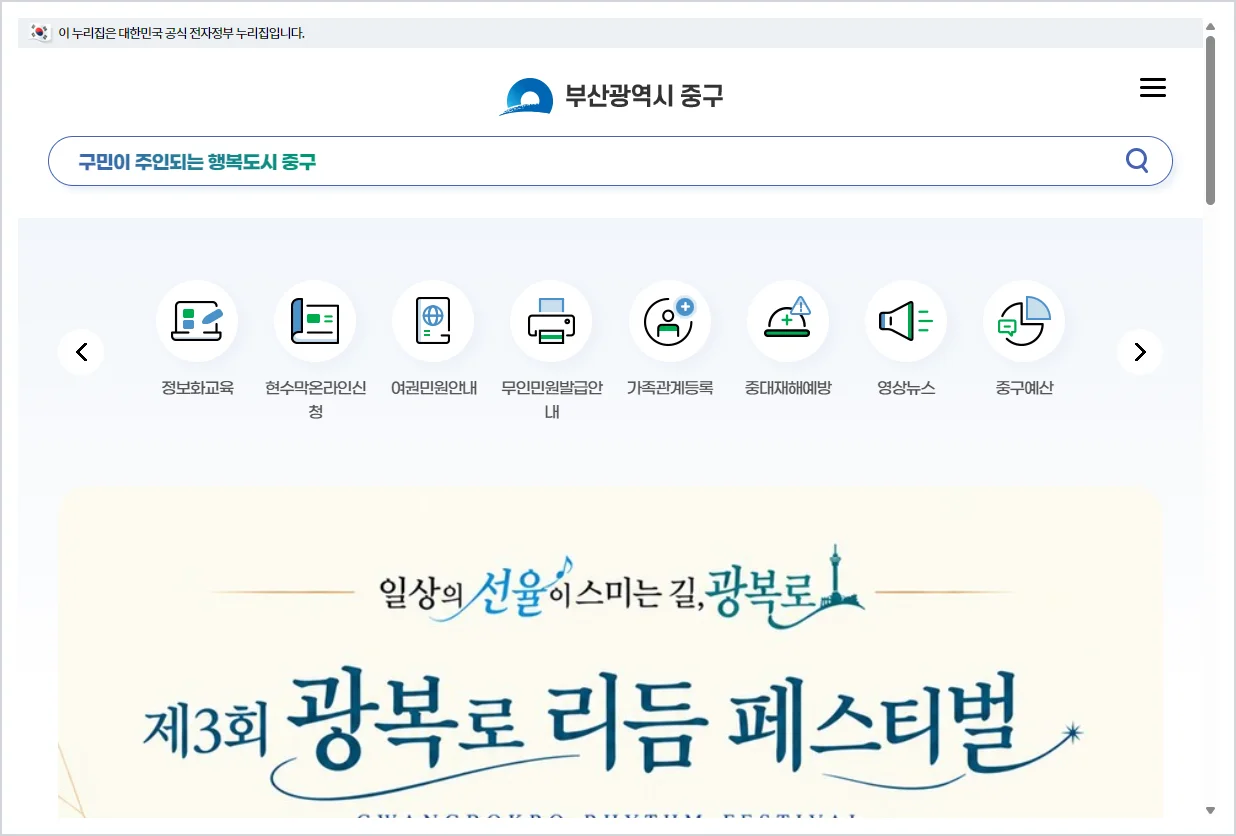Focus the site search field
The width and height of the screenshot is (1236, 836).
[610, 161]
